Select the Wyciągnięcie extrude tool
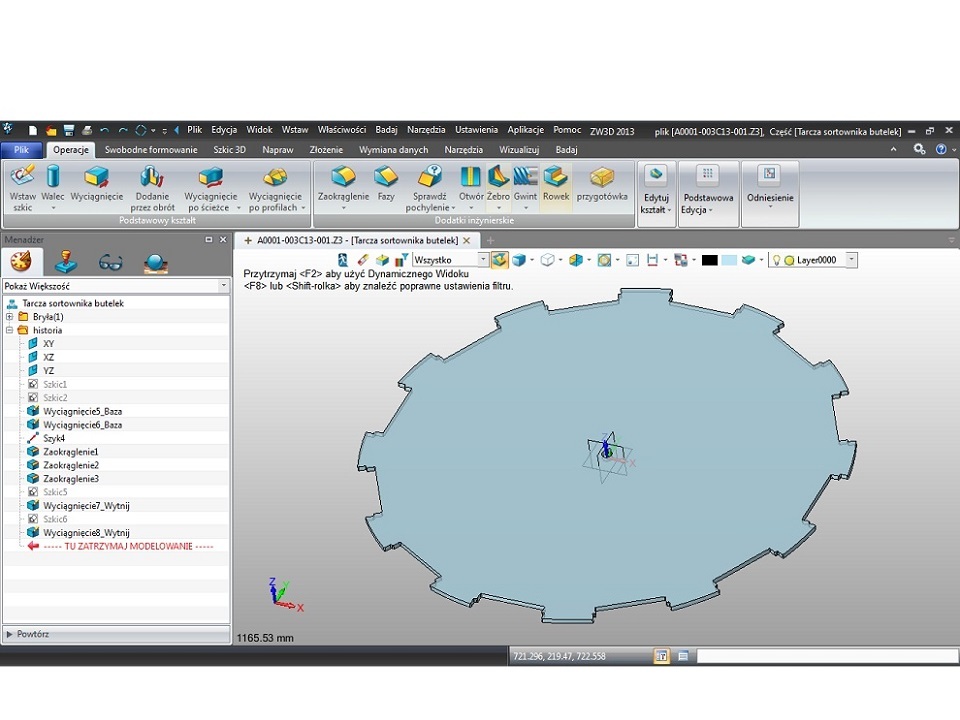Viewport: 960px width, 720px height. [x=96, y=184]
